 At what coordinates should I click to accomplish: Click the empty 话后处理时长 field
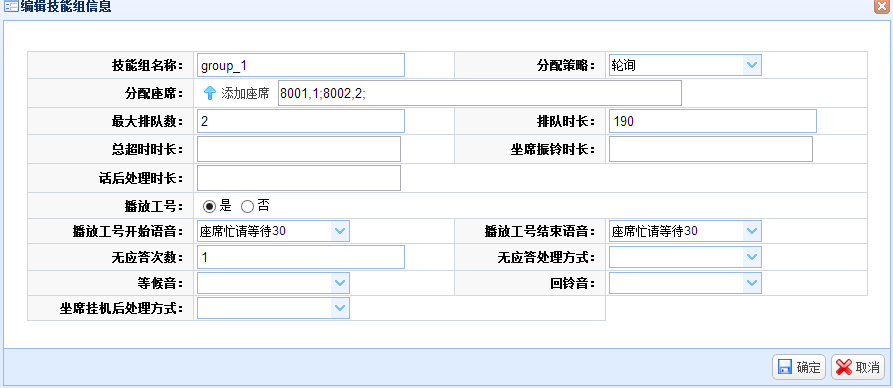(299, 178)
